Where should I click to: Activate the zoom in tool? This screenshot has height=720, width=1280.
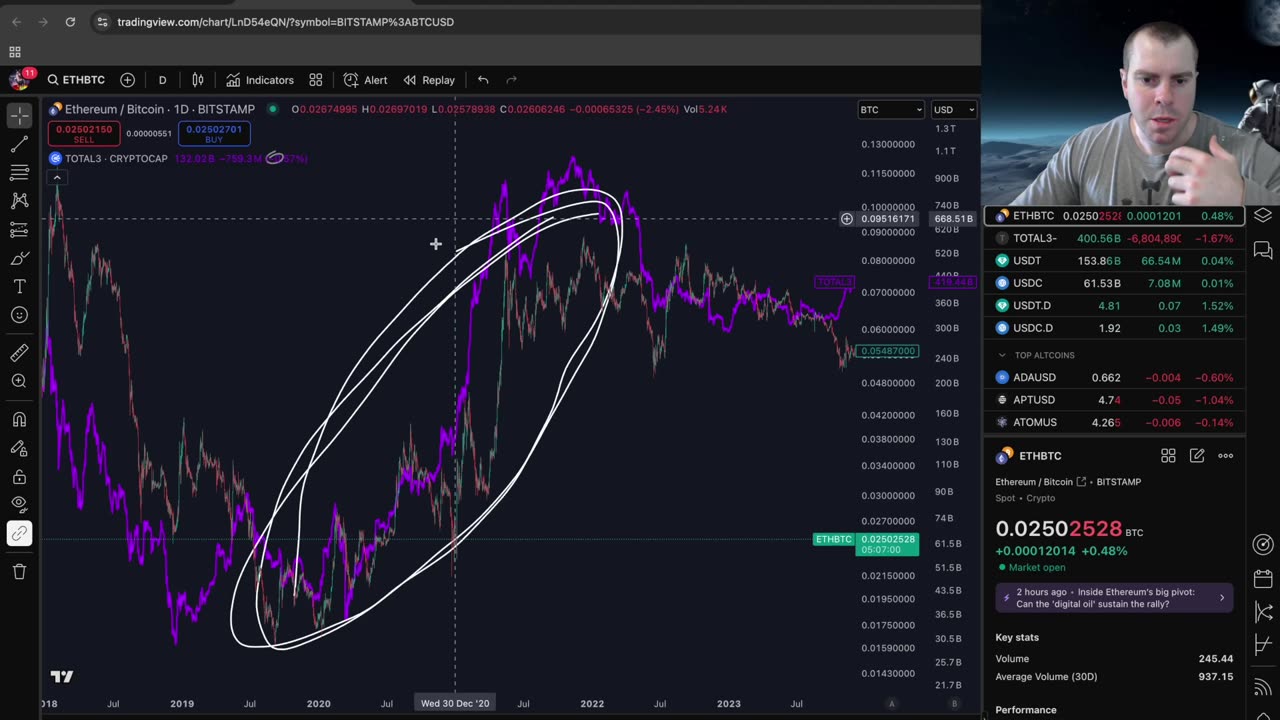[x=19, y=381]
